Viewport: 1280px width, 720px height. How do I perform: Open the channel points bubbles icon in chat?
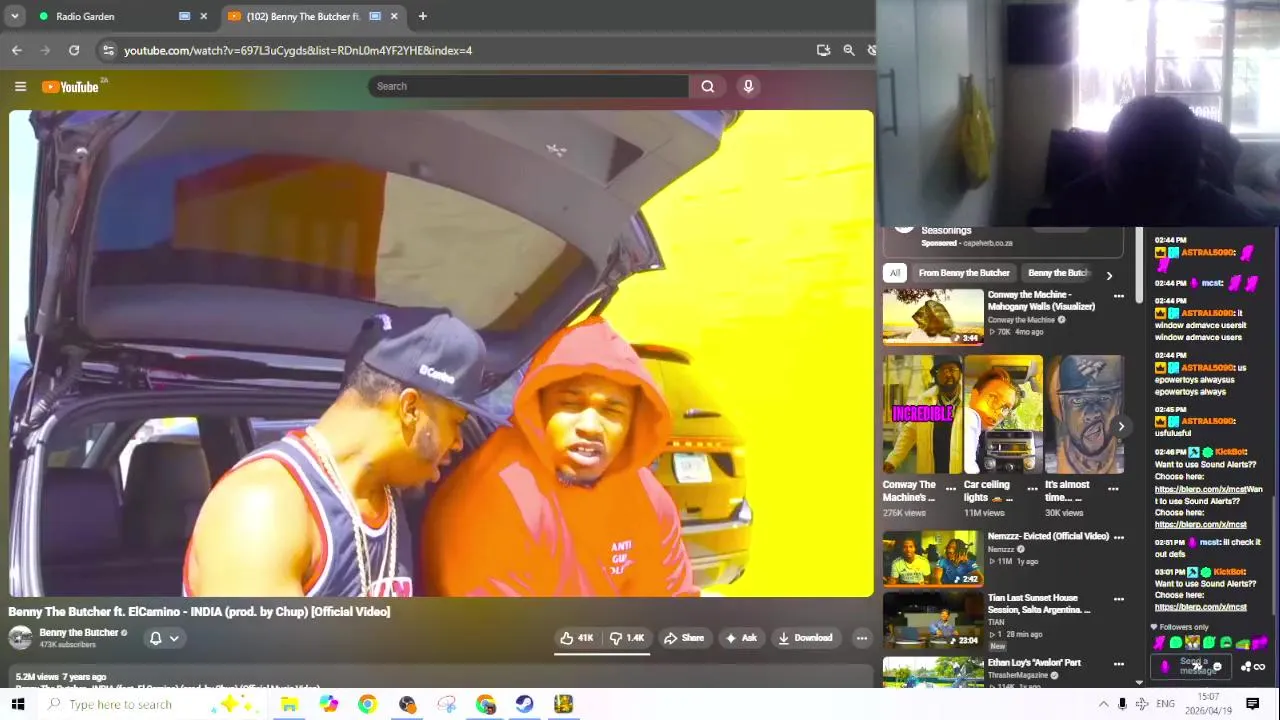[1247, 667]
